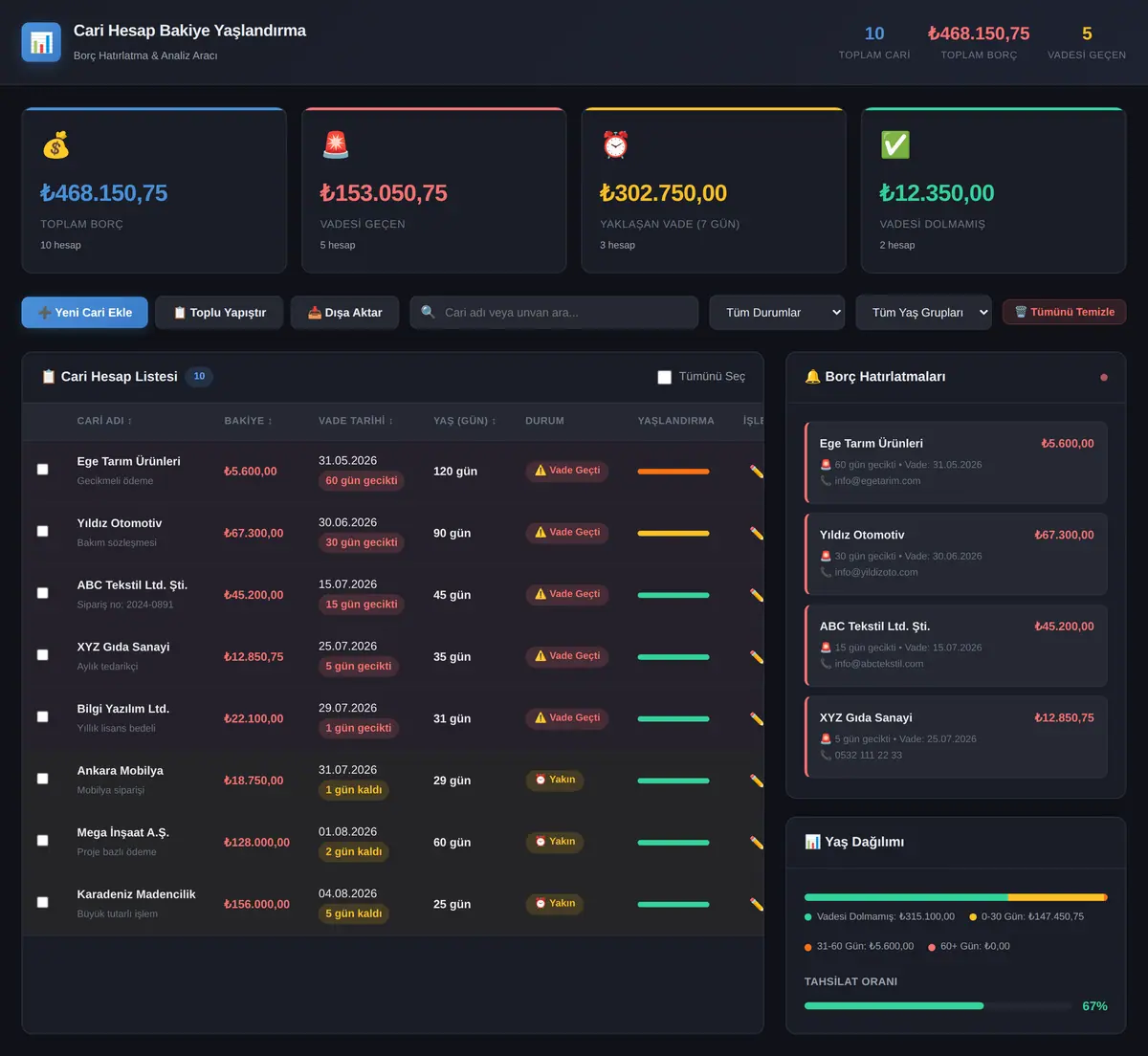
Task: Tick the Yıldız Otomotiv row checkbox
Action: [x=42, y=531]
